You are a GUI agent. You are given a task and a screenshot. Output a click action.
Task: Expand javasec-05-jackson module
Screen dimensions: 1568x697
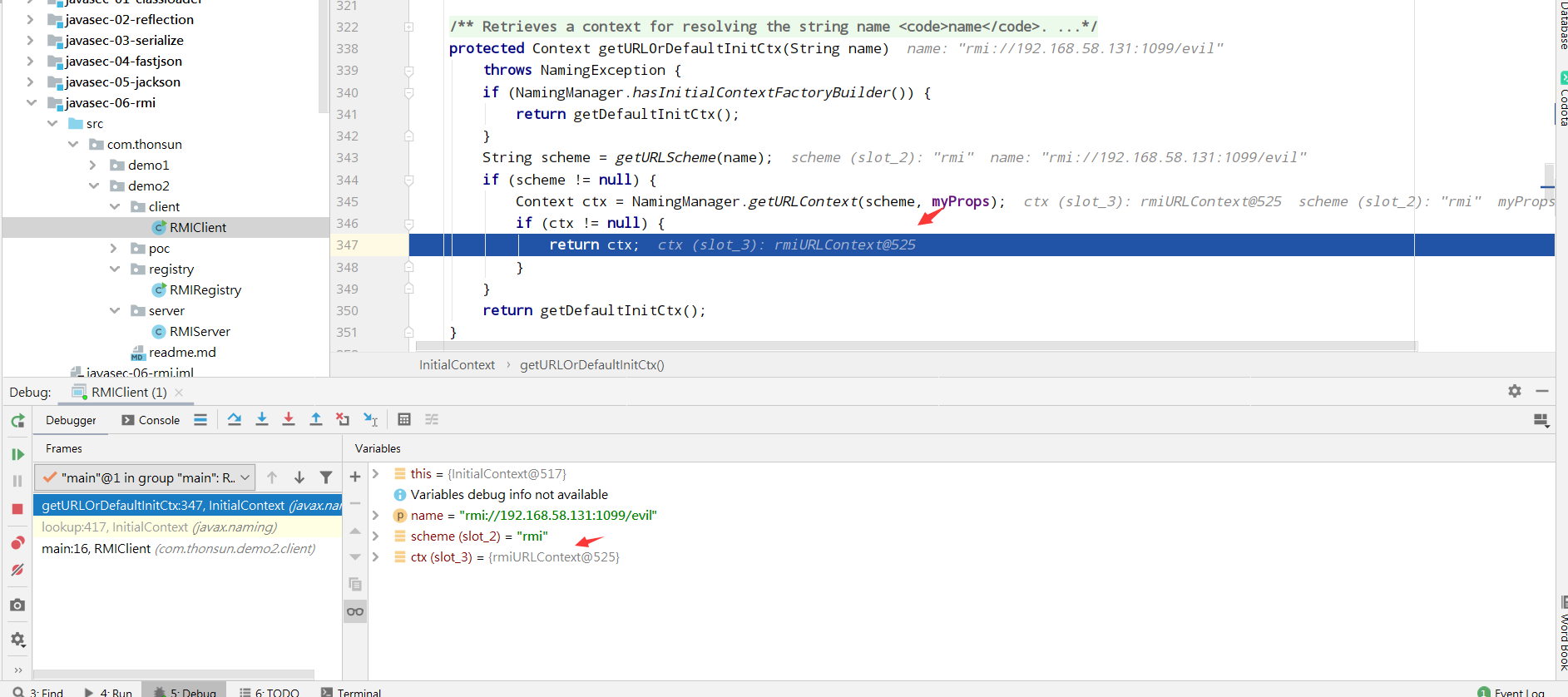click(x=31, y=82)
